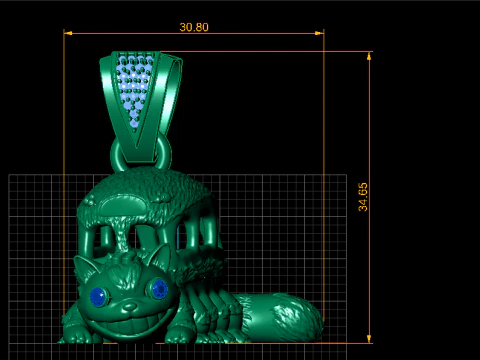Select the pendant bail with pavé stones
Viewport: 480px width, 360px height.
141,106
